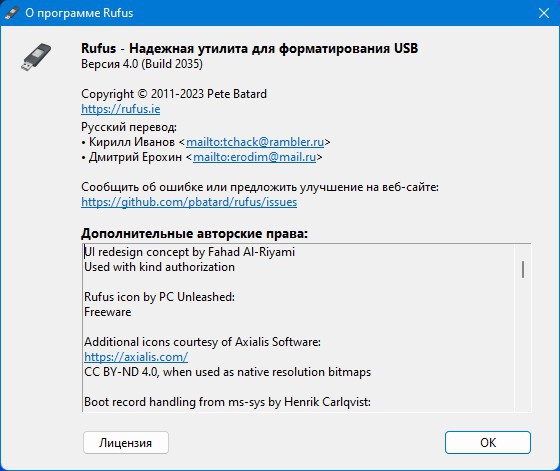Click the credits text box scrollbar thumb
The image size is (560, 471).
pyautogui.click(x=523, y=269)
